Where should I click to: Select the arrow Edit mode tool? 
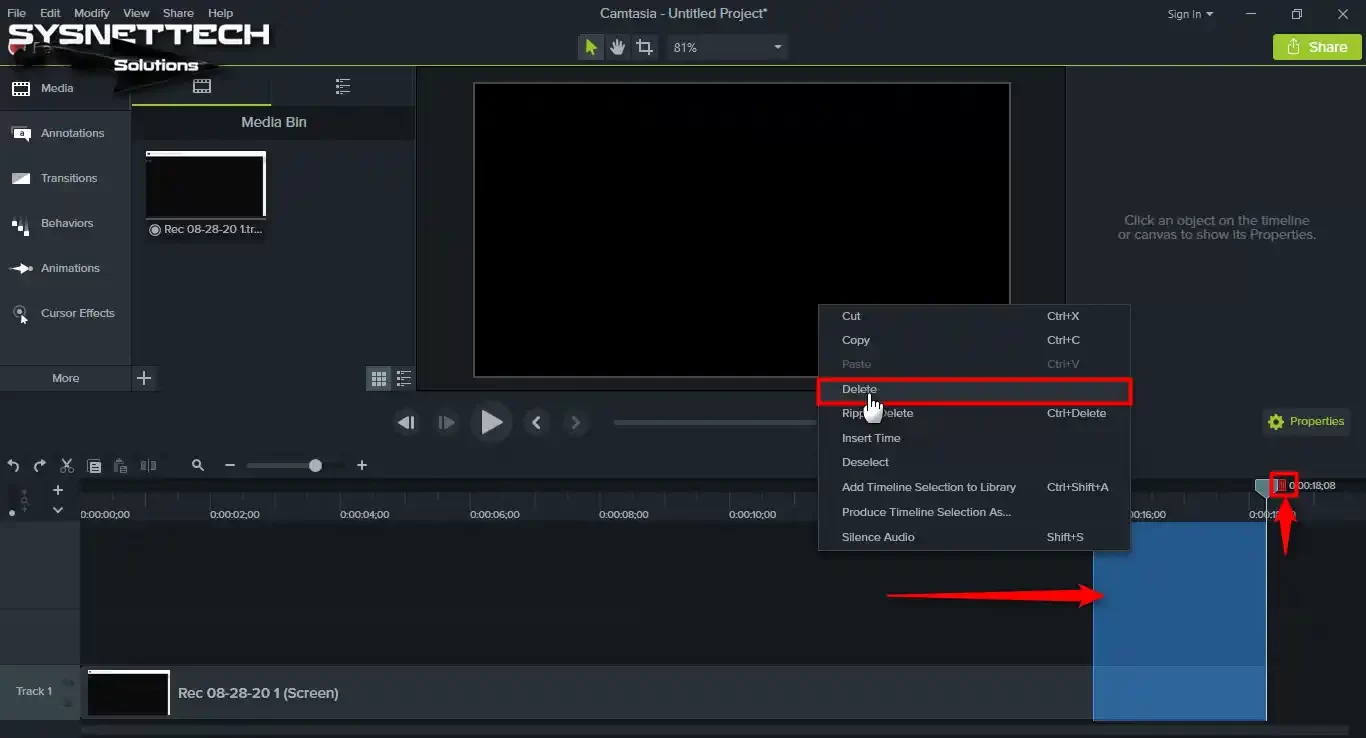(591, 47)
